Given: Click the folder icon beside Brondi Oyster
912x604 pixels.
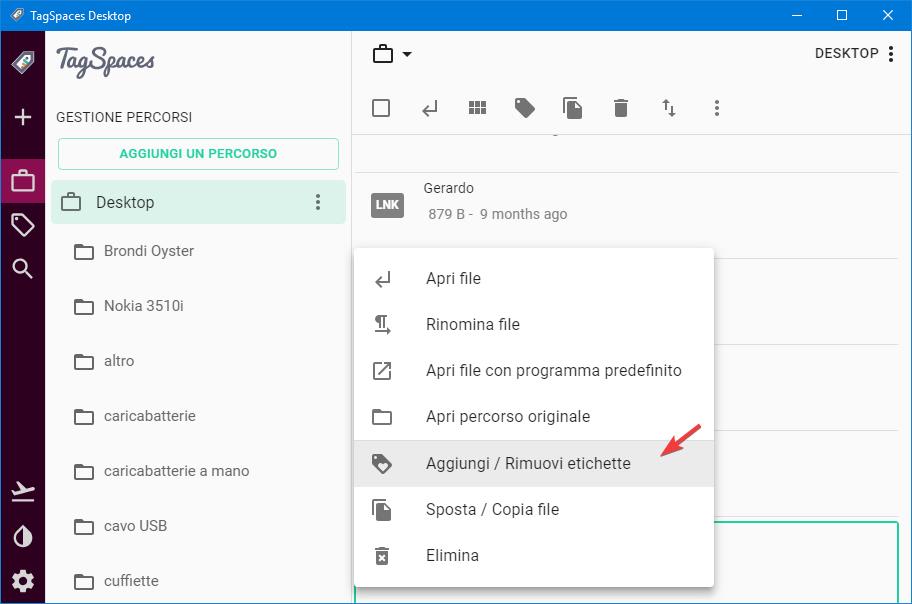Looking at the screenshot, I should (84, 251).
